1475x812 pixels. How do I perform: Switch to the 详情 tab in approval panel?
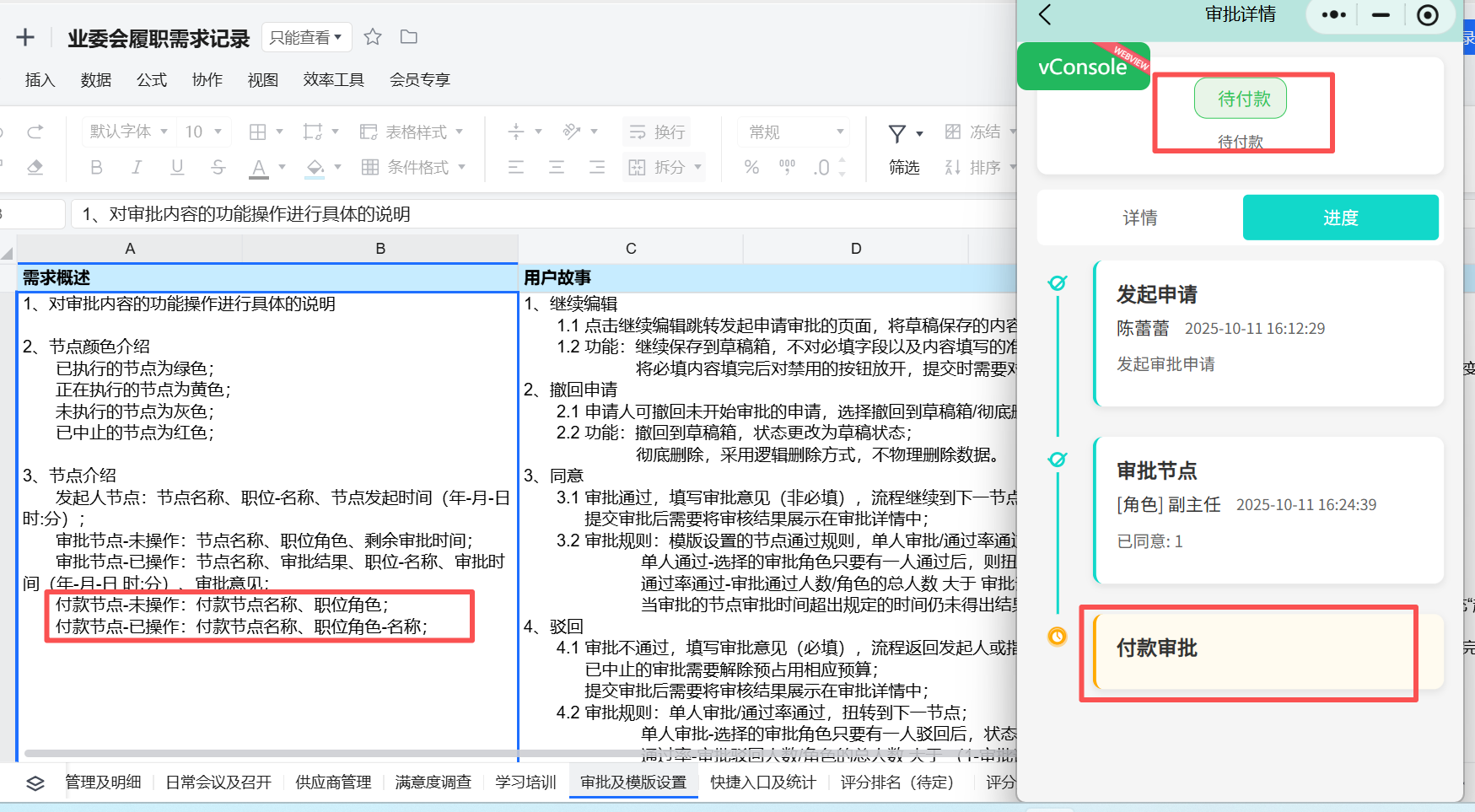click(x=1140, y=218)
